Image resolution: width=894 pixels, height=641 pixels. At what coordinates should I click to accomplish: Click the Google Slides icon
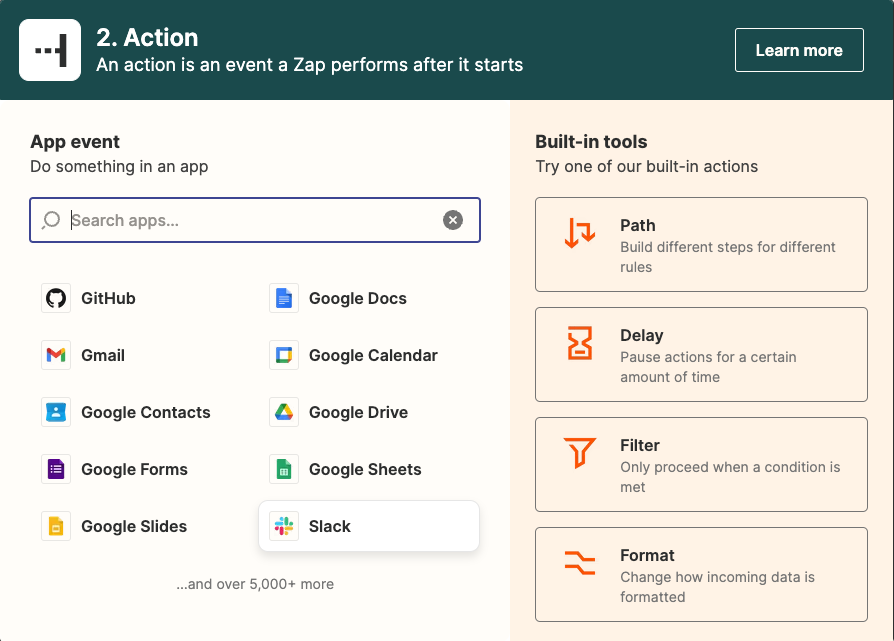(x=56, y=526)
